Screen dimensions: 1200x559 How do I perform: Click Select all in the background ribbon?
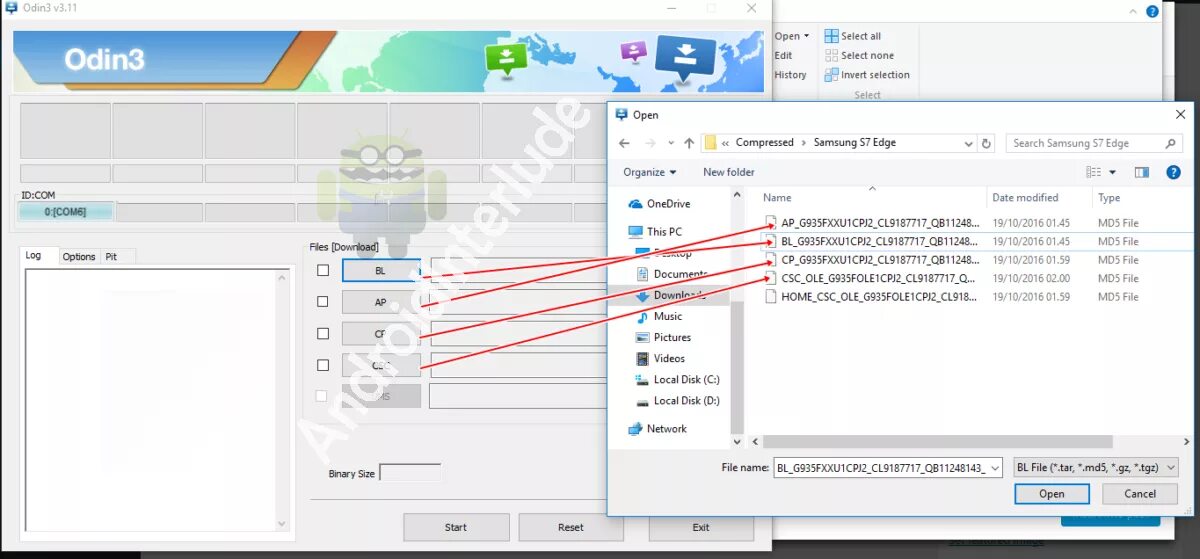point(853,36)
